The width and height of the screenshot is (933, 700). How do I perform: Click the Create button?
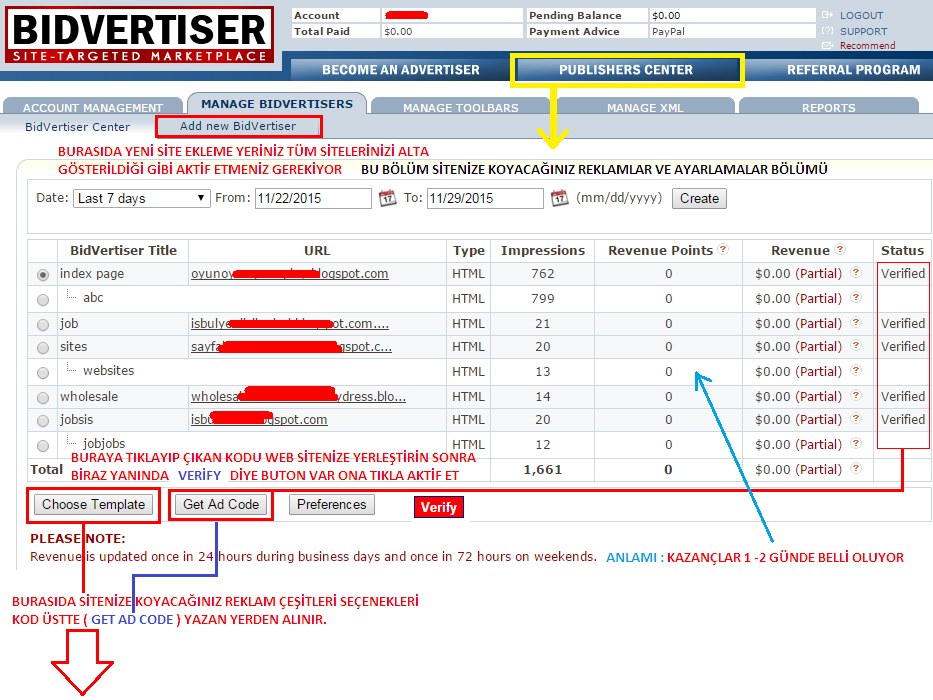tap(699, 198)
